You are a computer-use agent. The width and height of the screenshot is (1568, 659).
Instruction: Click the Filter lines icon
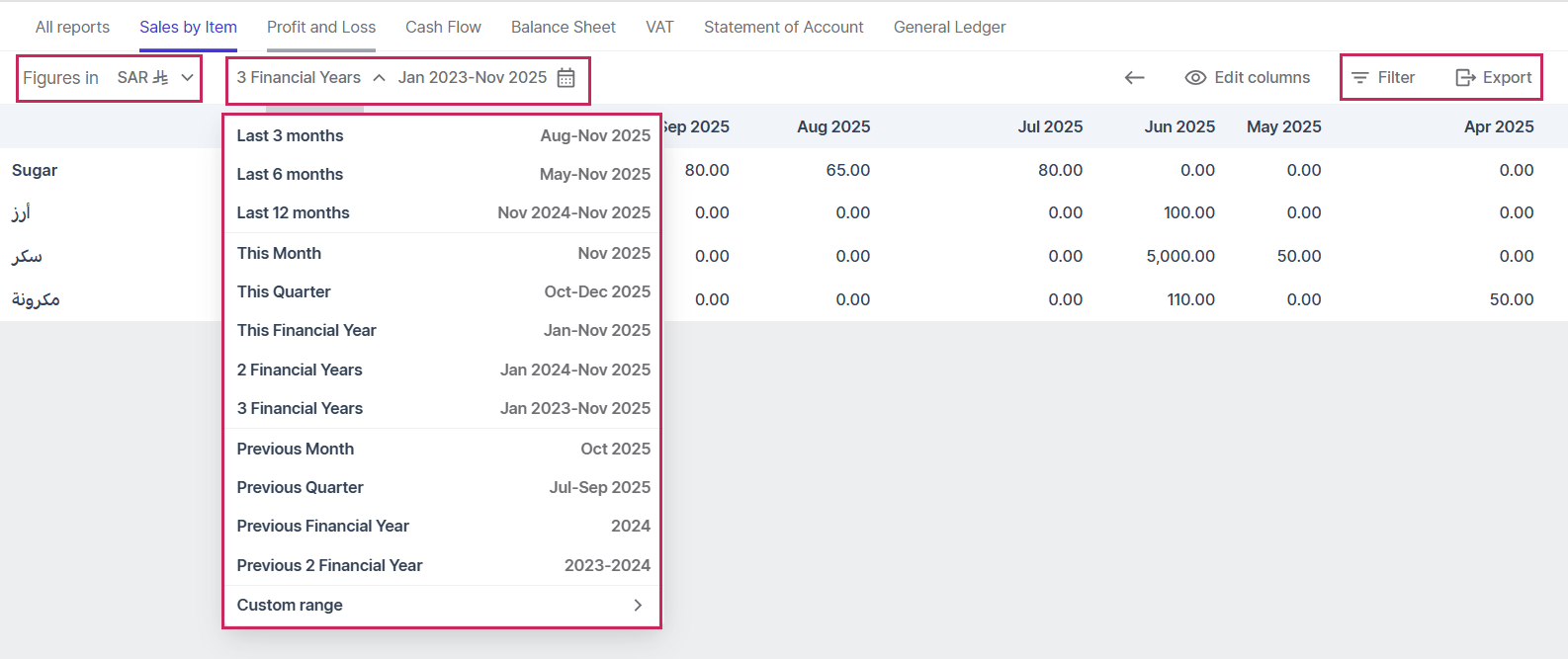click(1360, 78)
